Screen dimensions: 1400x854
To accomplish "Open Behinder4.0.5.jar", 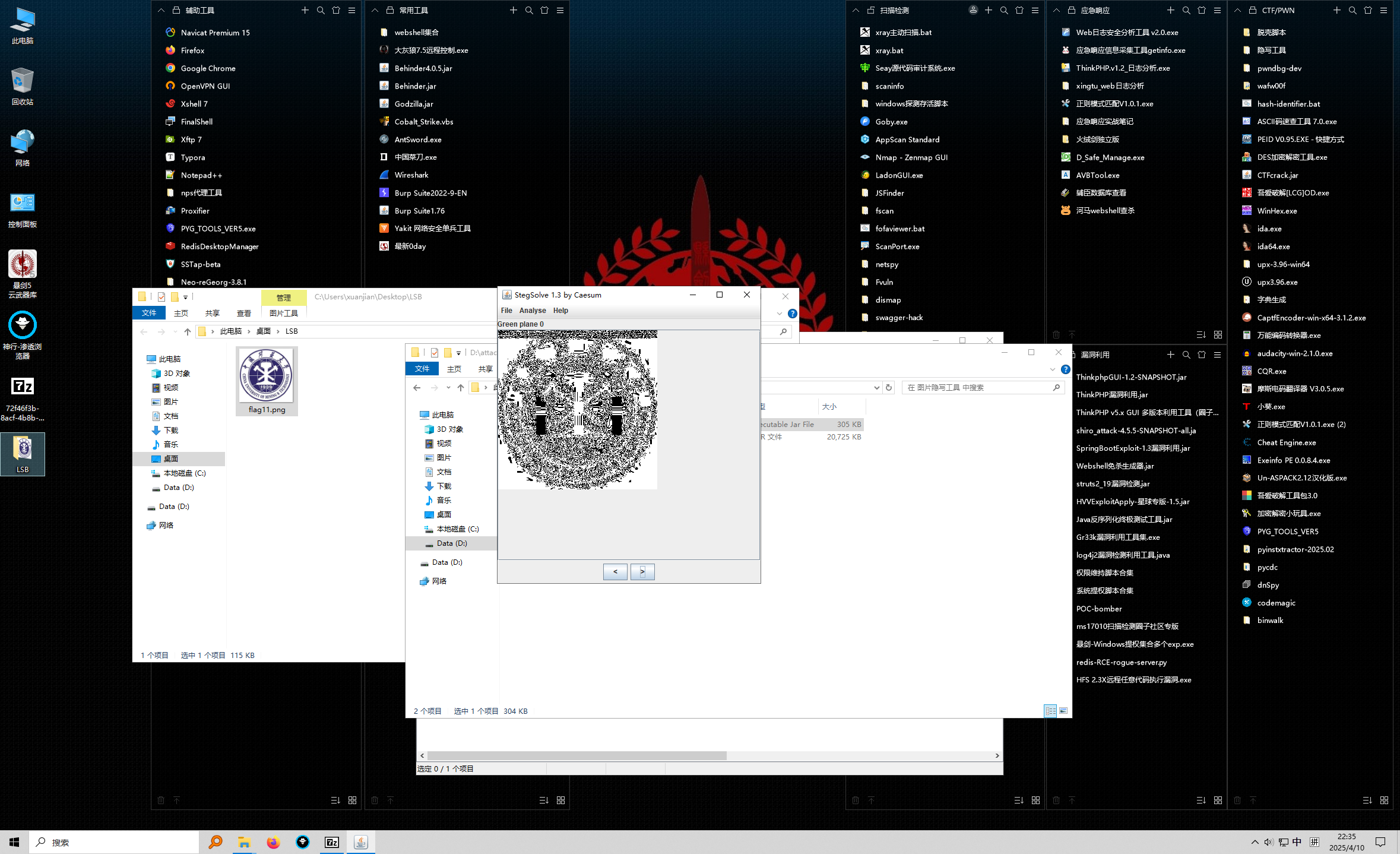I will (x=423, y=68).
